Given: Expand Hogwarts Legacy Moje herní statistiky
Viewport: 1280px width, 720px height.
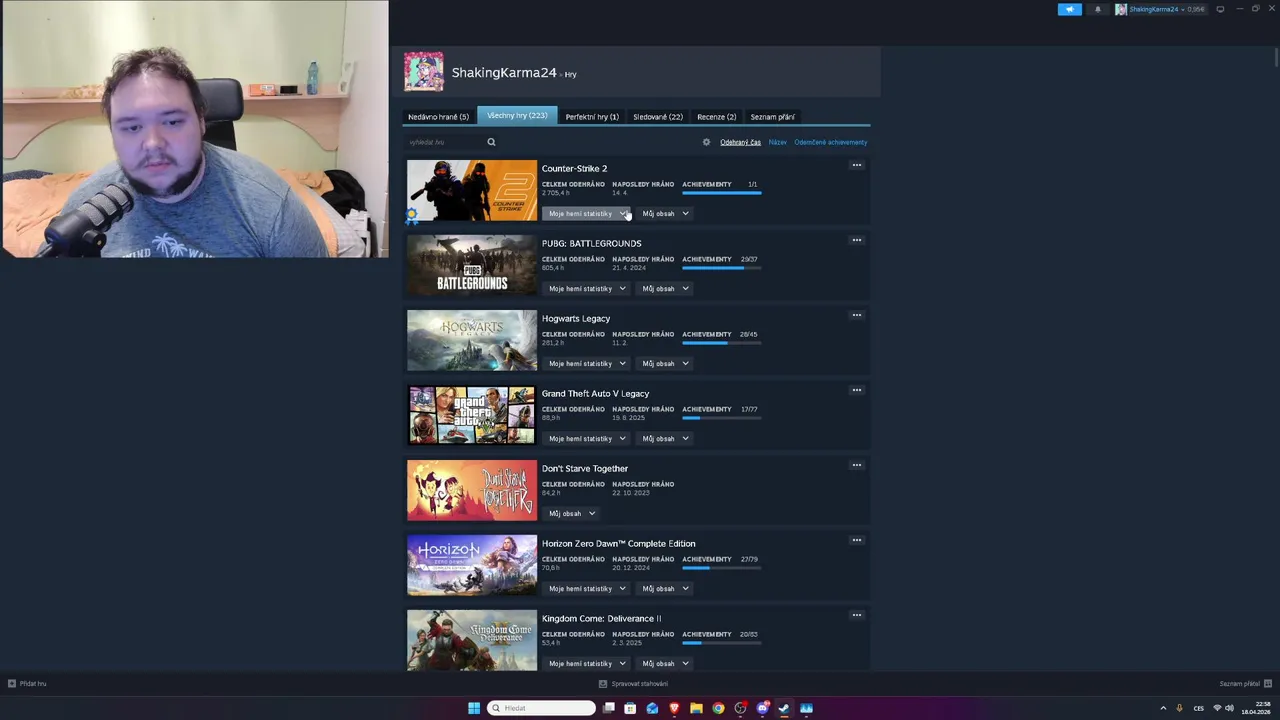Looking at the screenshot, I should click(x=587, y=363).
